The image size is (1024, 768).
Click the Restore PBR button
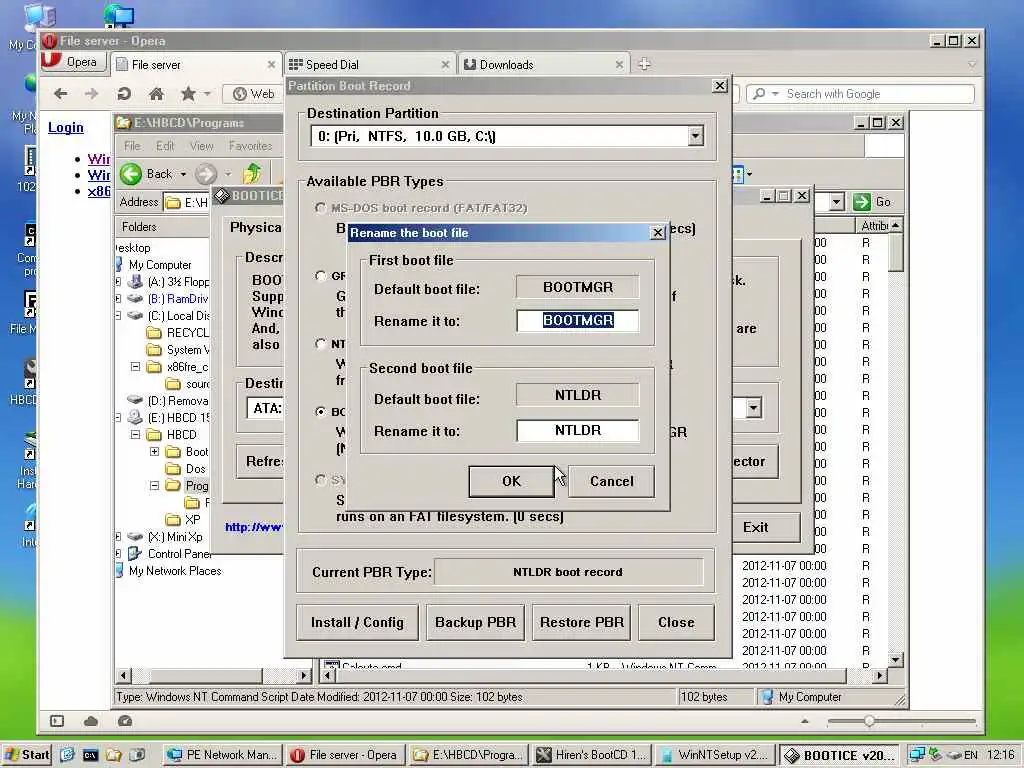tap(582, 622)
